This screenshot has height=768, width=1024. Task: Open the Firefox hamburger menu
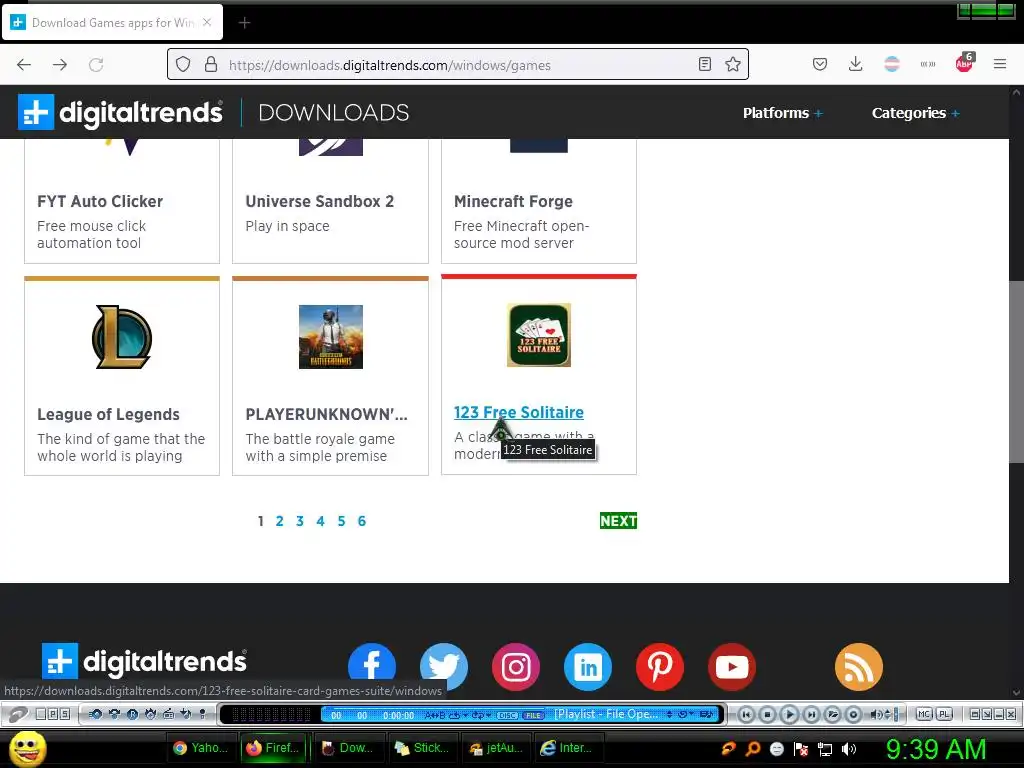(x=1000, y=64)
